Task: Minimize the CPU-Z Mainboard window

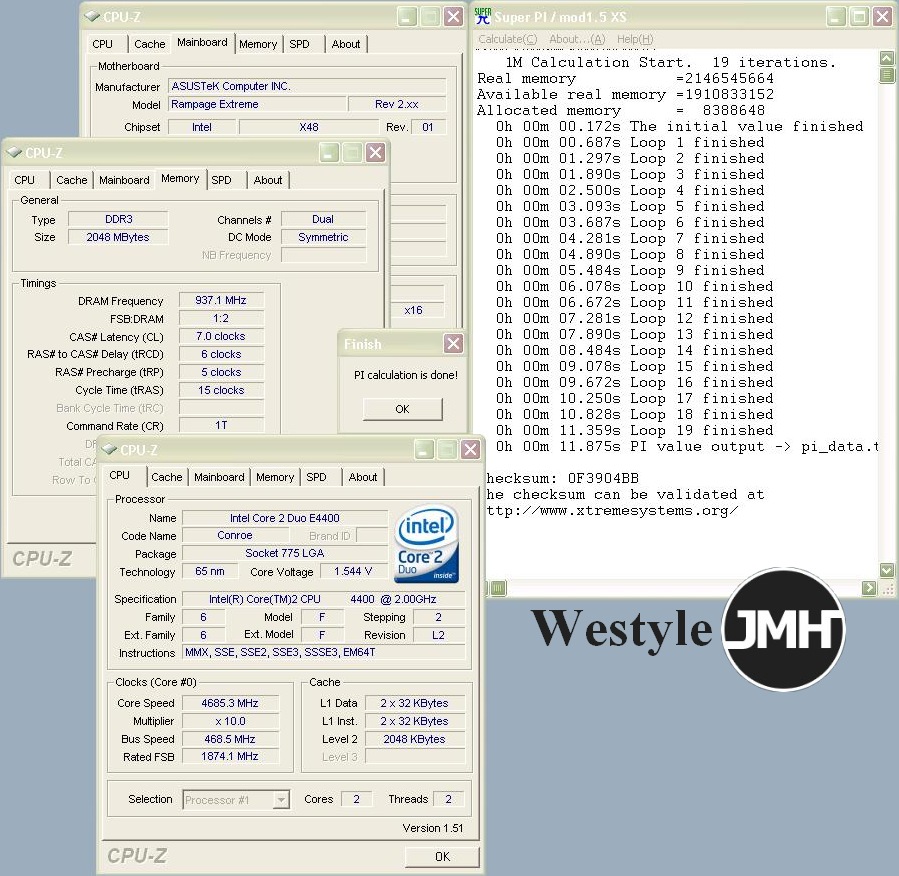Action: coord(407,17)
